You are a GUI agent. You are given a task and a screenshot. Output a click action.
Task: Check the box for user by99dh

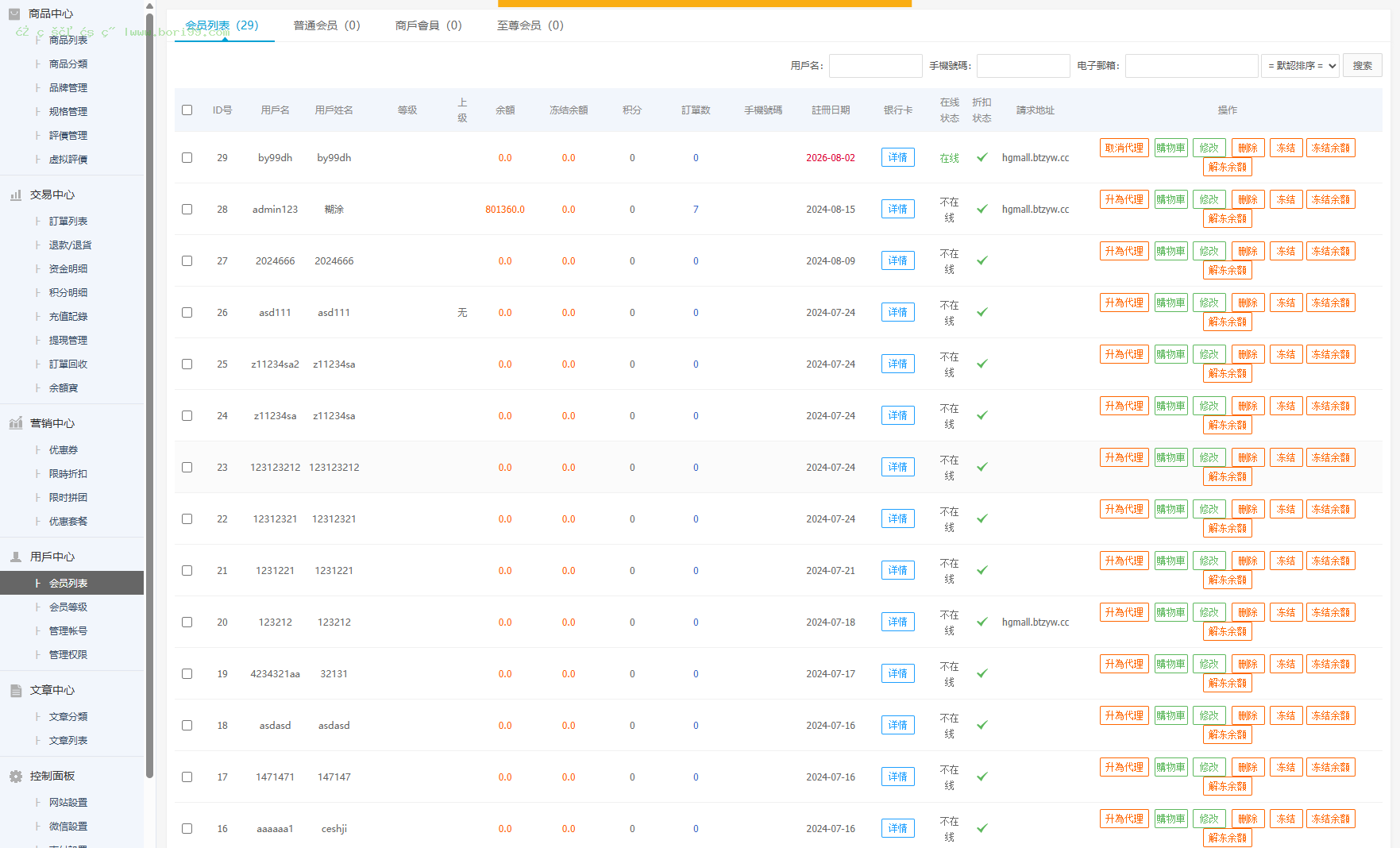187,158
